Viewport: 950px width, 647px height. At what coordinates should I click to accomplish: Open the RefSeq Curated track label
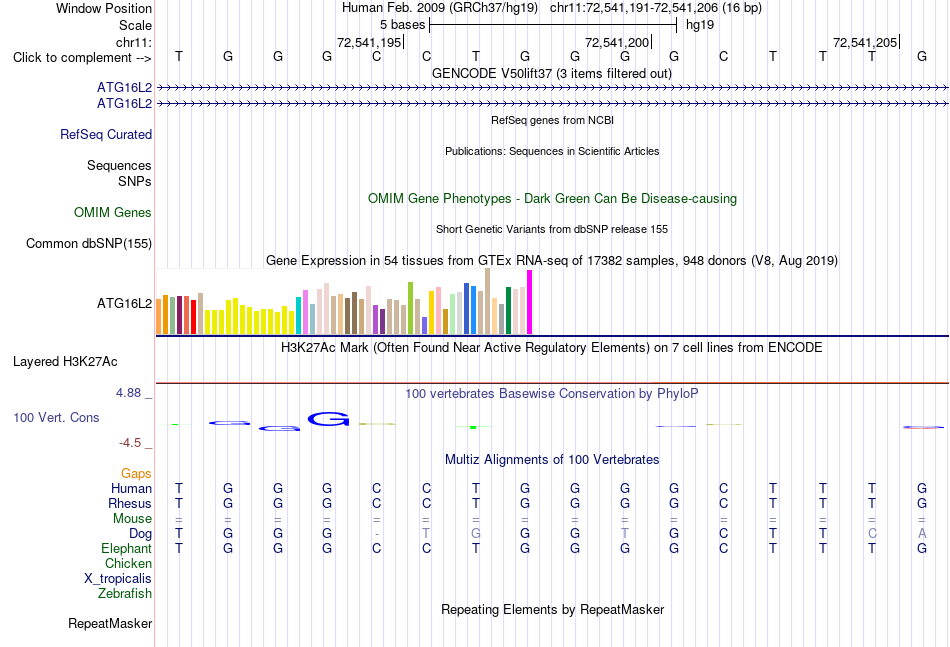pyautogui.click(x=105, y=134)
